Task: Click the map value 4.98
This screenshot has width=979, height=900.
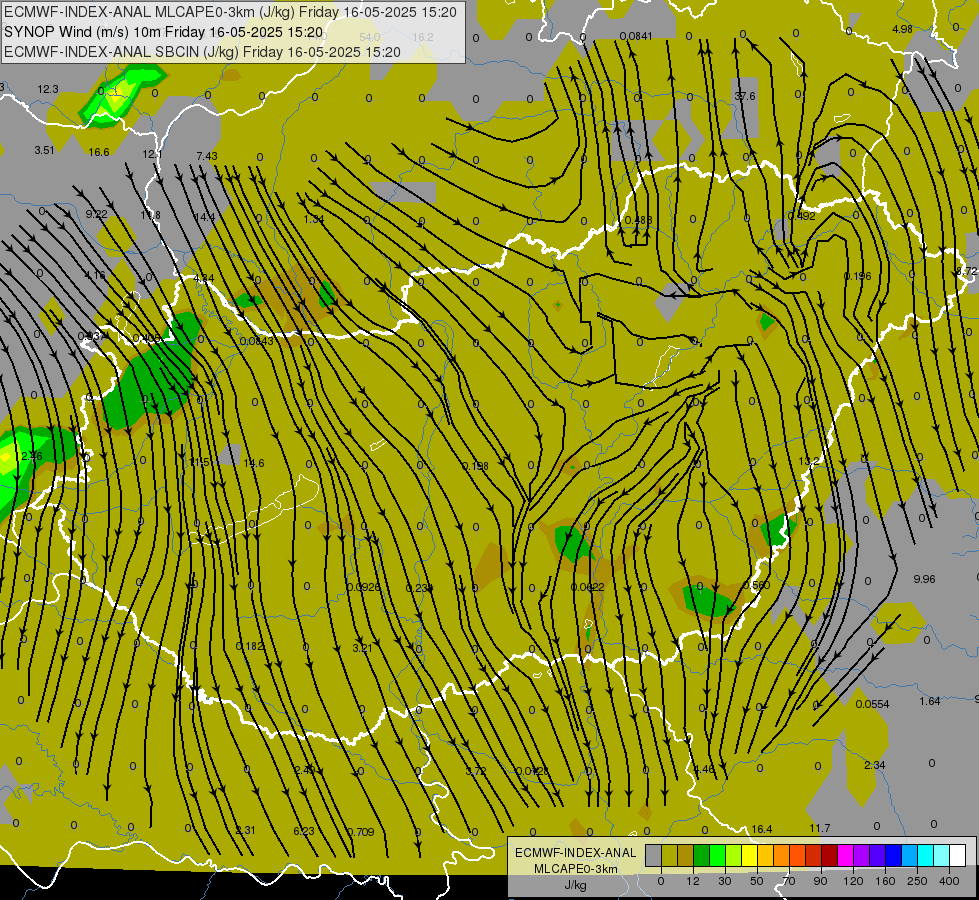Action: coord(902,29)
